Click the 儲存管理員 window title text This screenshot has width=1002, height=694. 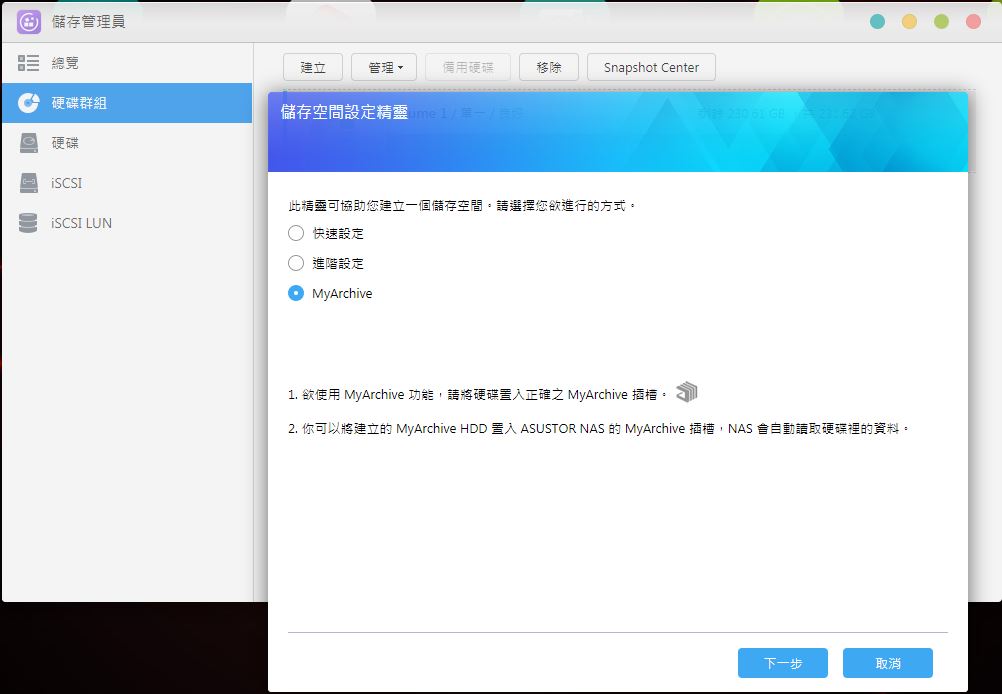point(88,22)
